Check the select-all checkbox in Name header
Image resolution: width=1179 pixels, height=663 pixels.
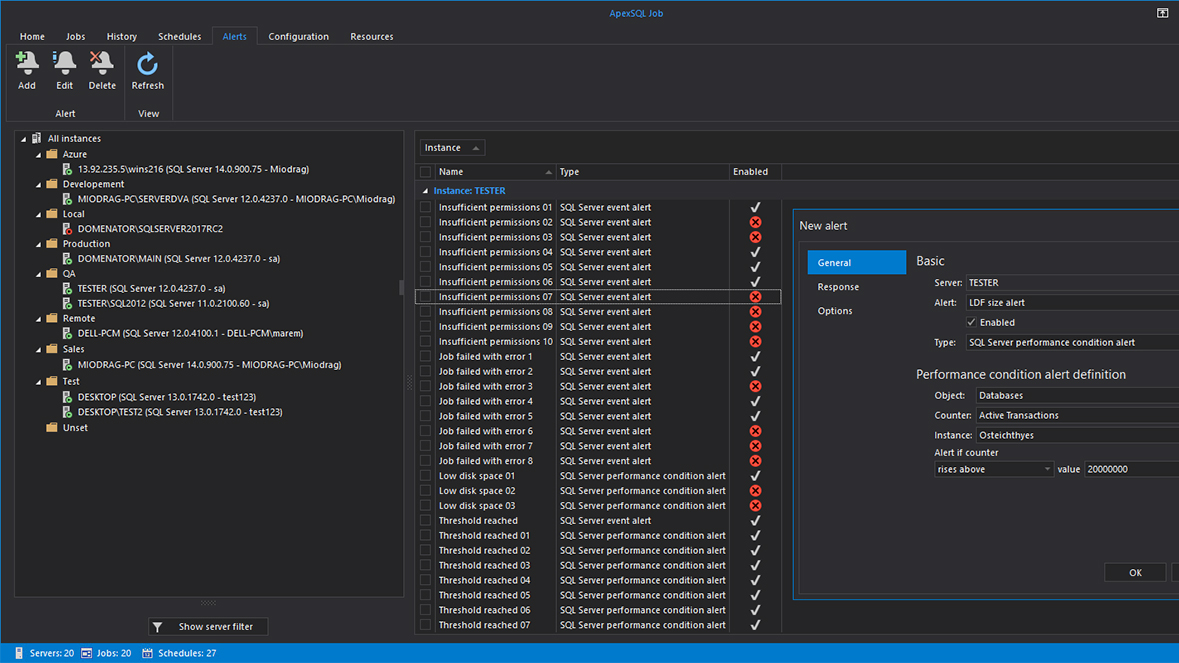[426, 172]
